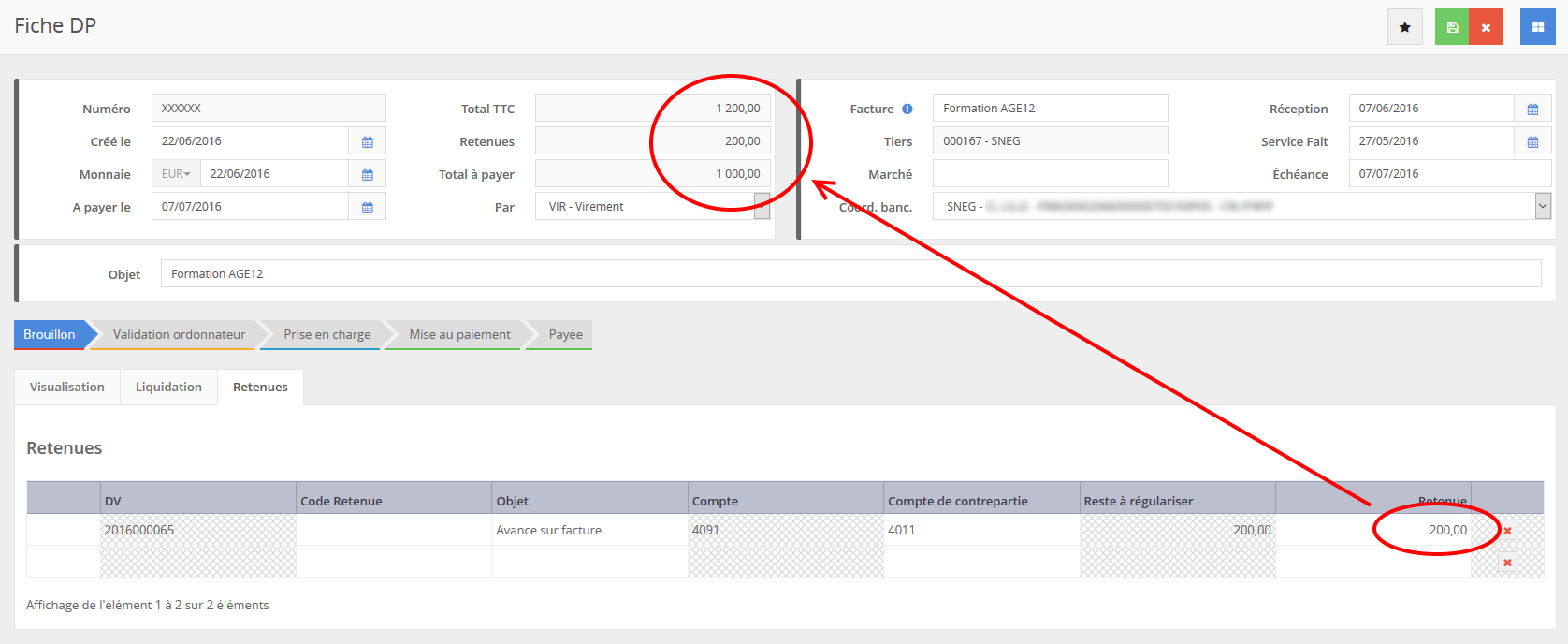Open the Par payment method dropdown
Screen dimensions: 1568x644
tap(762, 207)
